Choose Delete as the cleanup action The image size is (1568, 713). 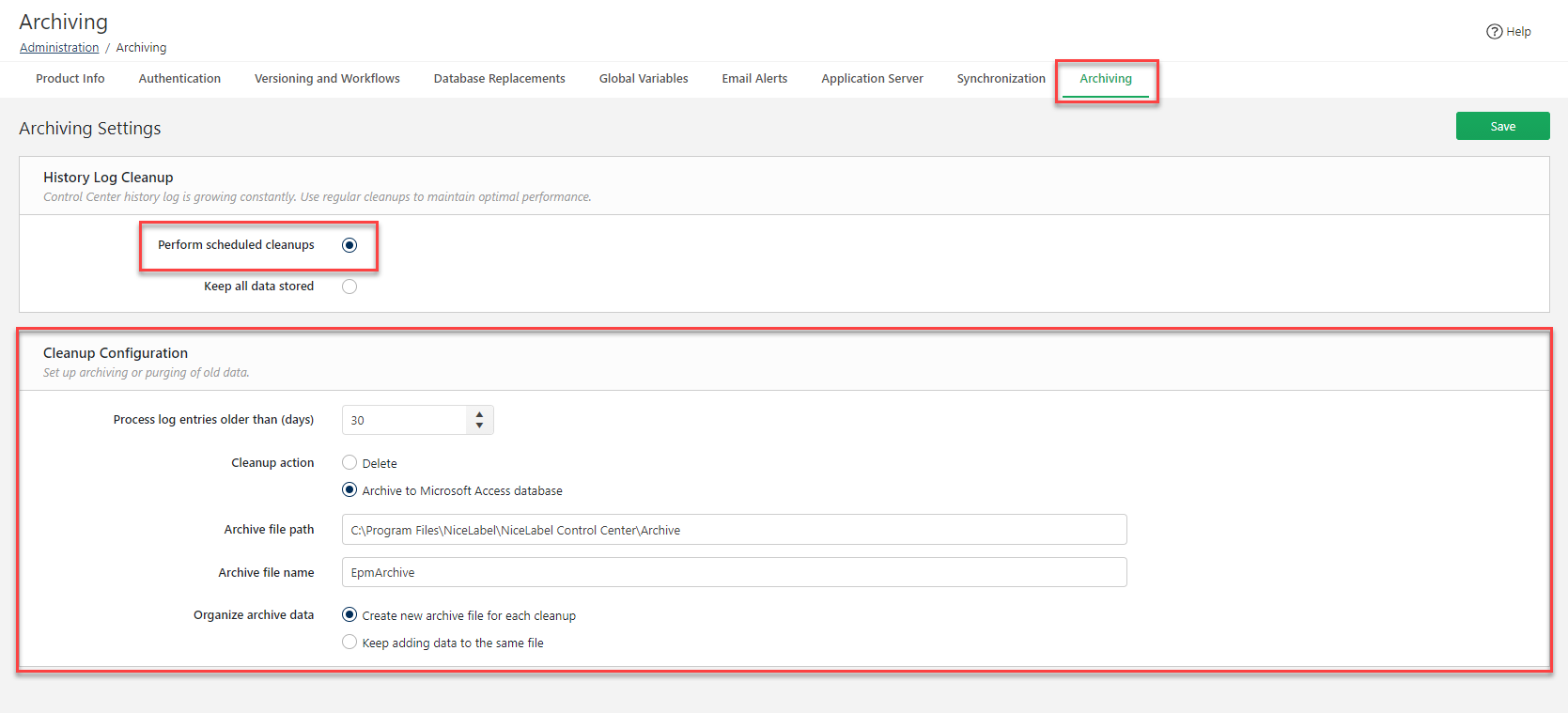click(349, 463)
